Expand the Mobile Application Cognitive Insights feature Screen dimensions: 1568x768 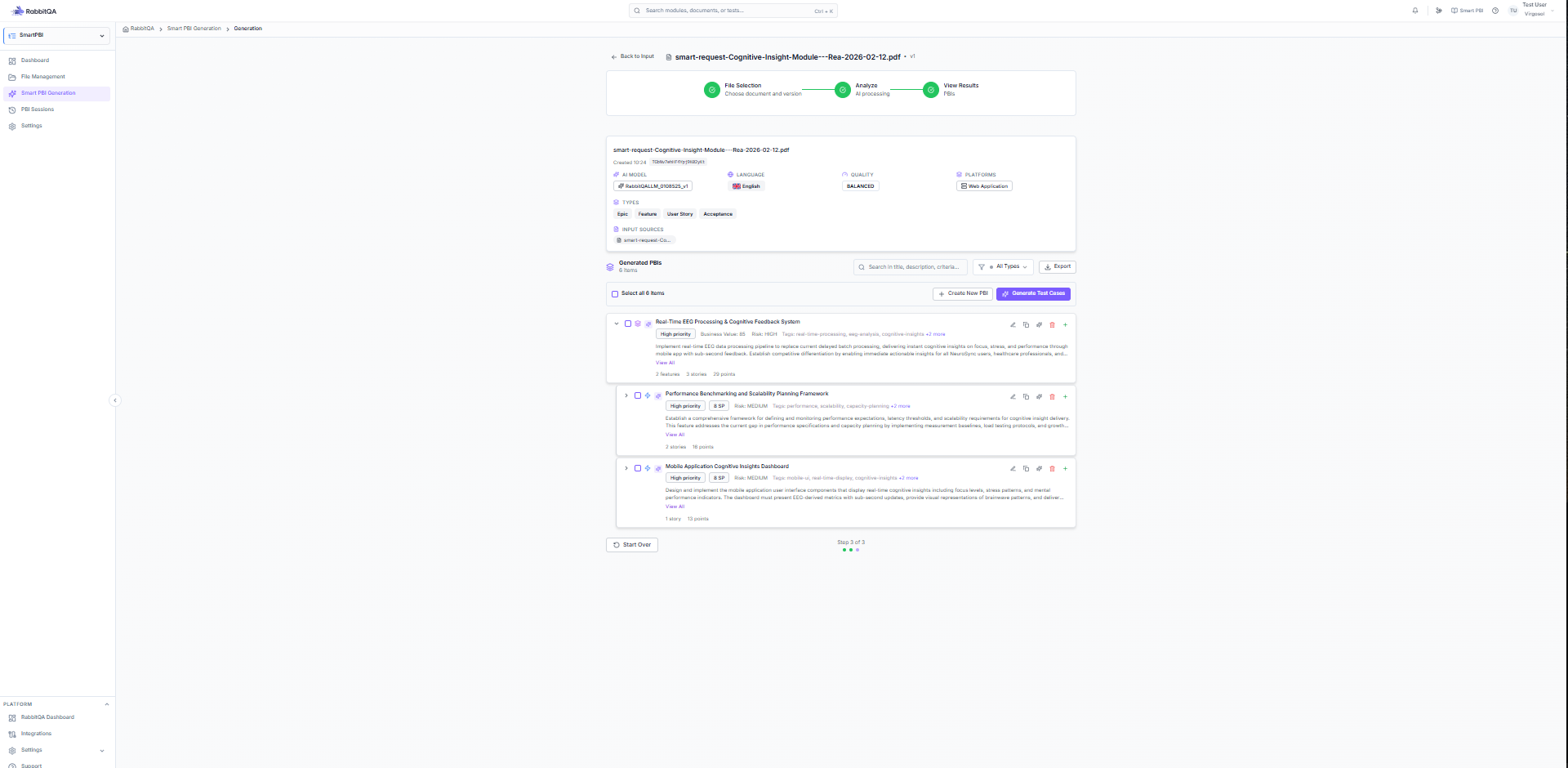(626, 468)
